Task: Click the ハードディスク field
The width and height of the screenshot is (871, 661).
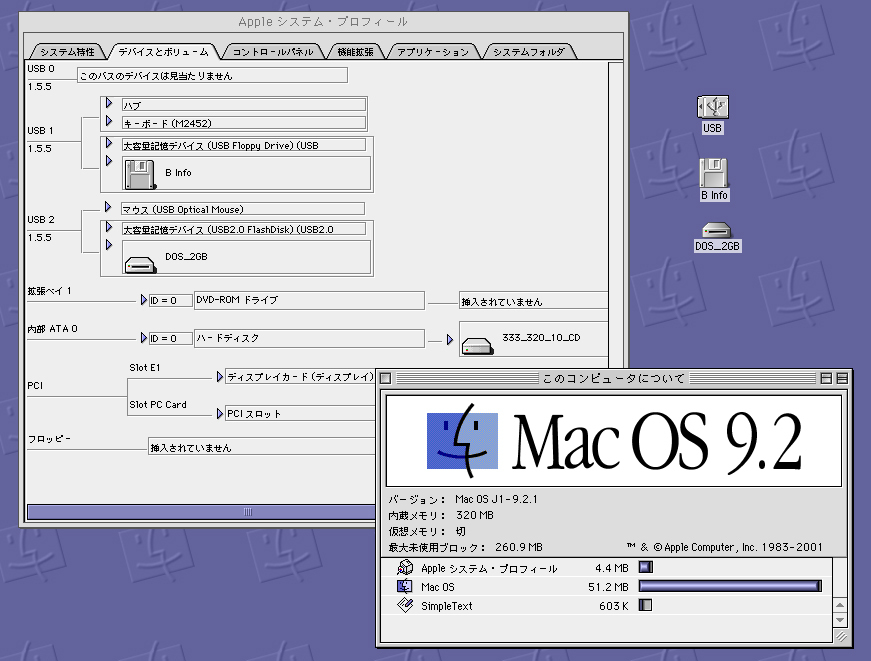Action: click(x=309, y=338)
